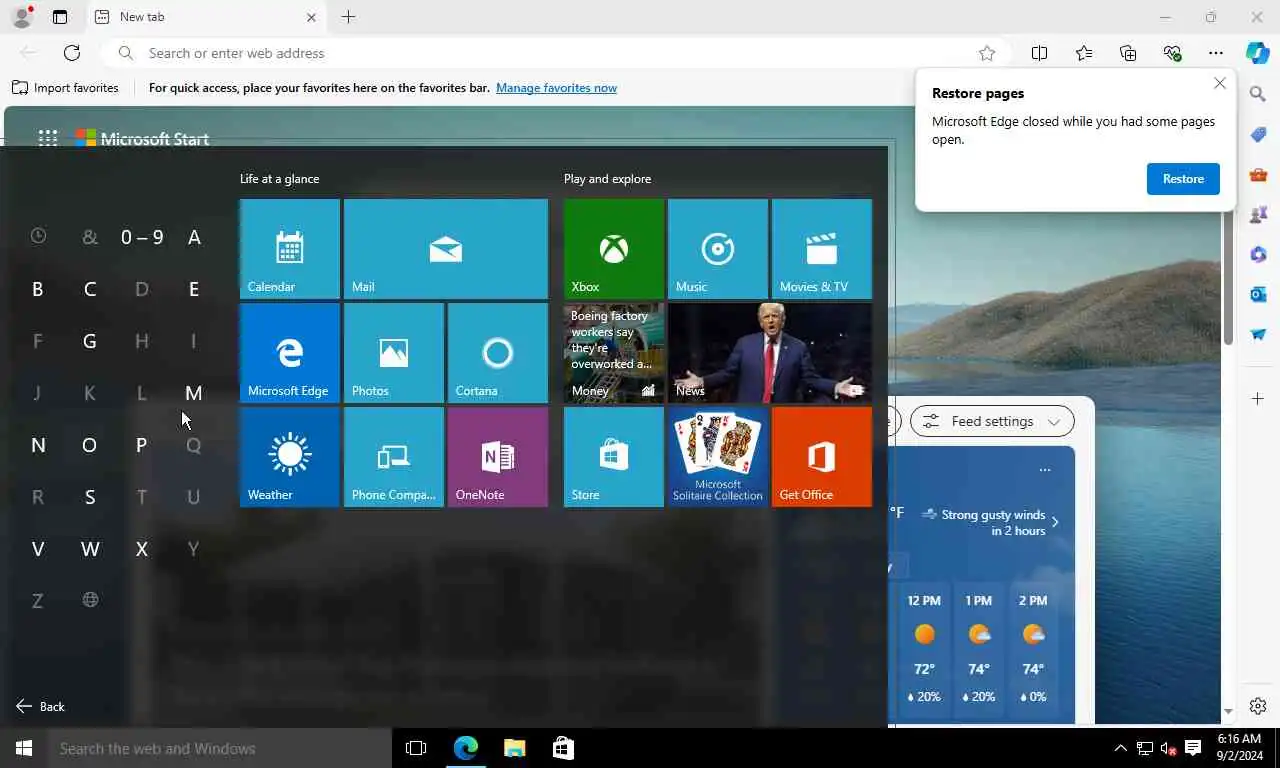Jump to apps under letter N

click(38, 445)
